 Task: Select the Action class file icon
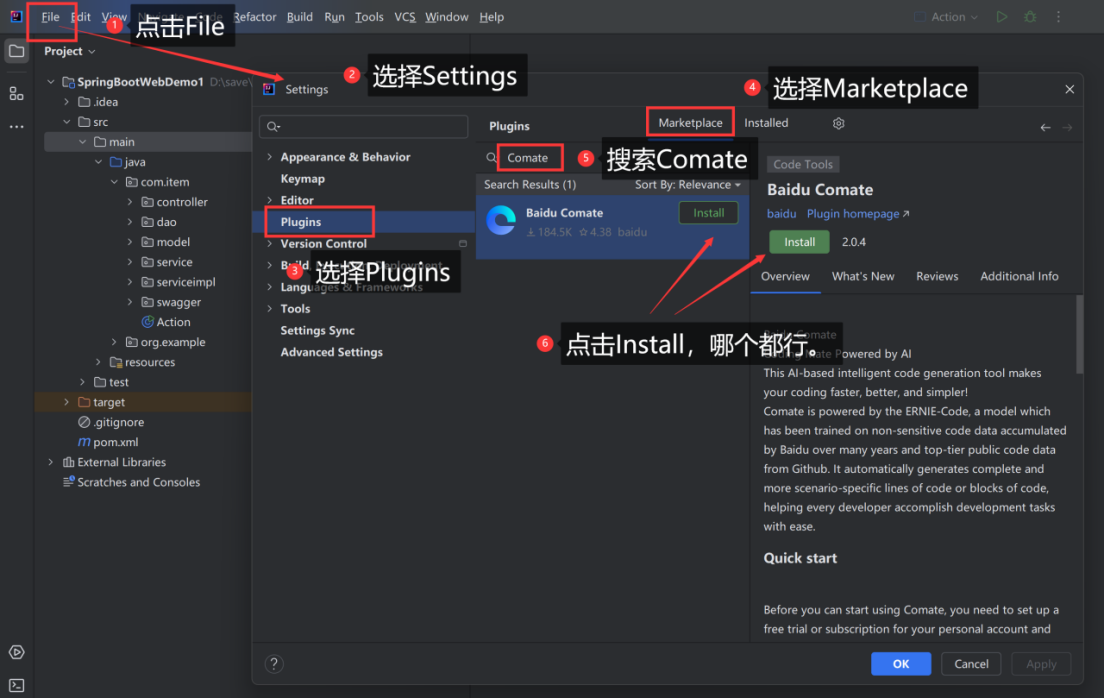point(148,322)
